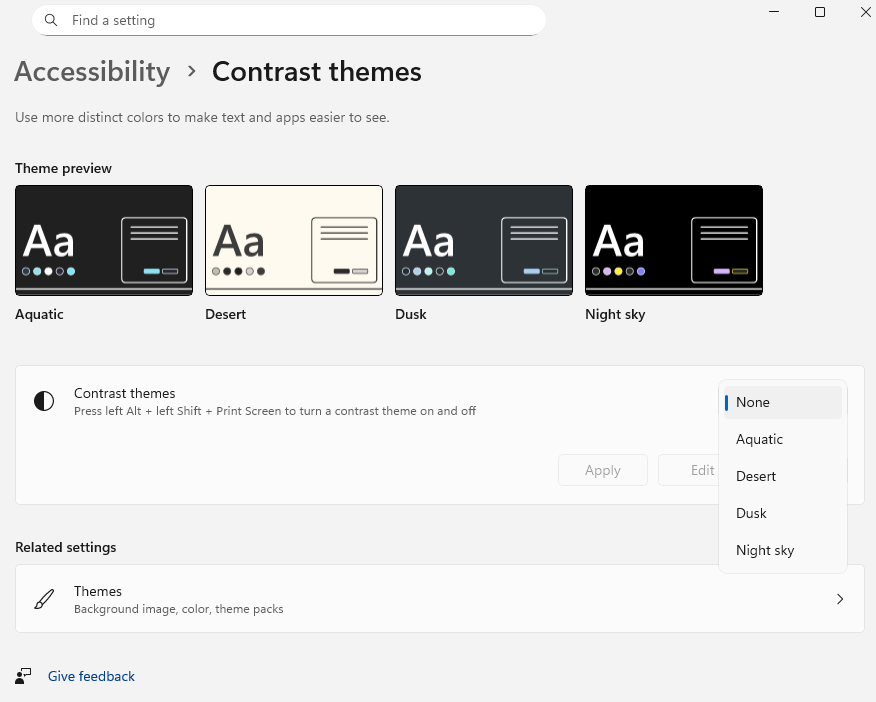The width and height of the screenshot is (876, 702).
Task: Choose Desert from the dropdown list
Action: click(x=782, y=476)
